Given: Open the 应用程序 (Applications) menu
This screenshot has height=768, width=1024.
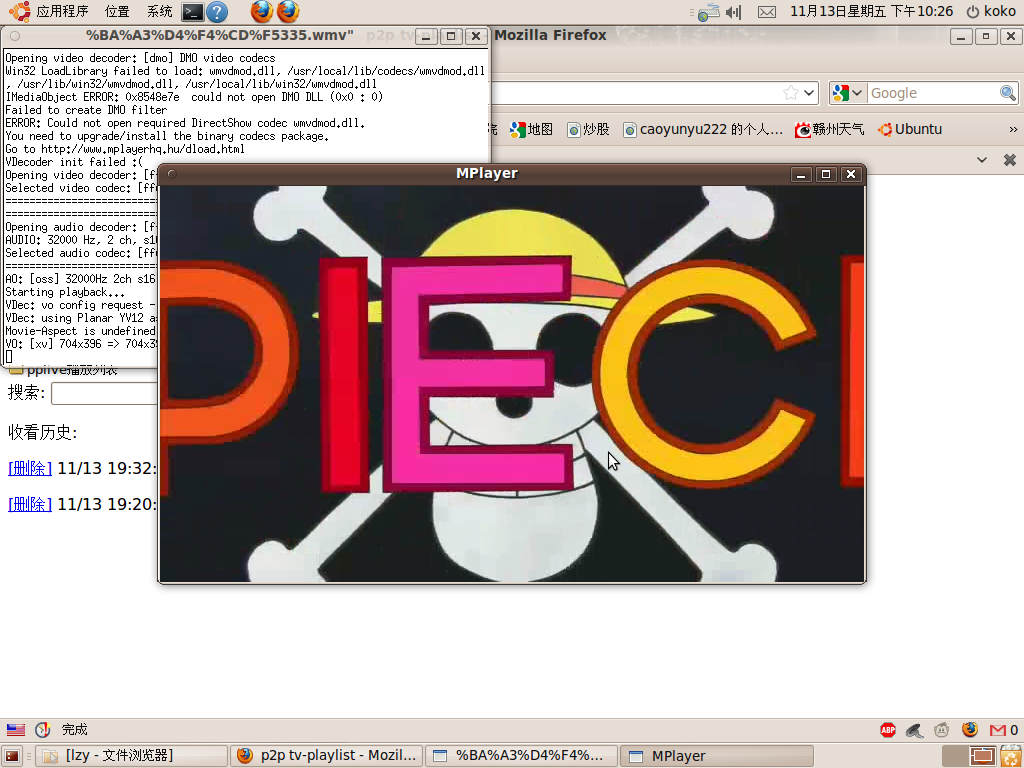Looking at the screenshot, I should click(x=49, y=11).
